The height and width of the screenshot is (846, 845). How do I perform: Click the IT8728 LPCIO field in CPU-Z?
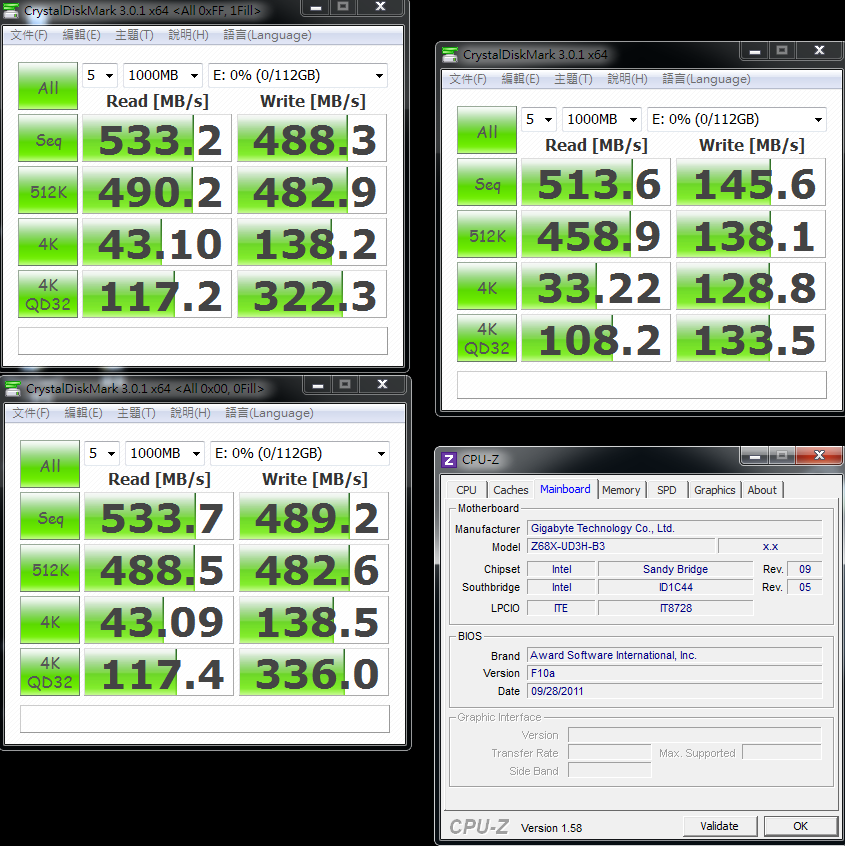tap(676, 608)
